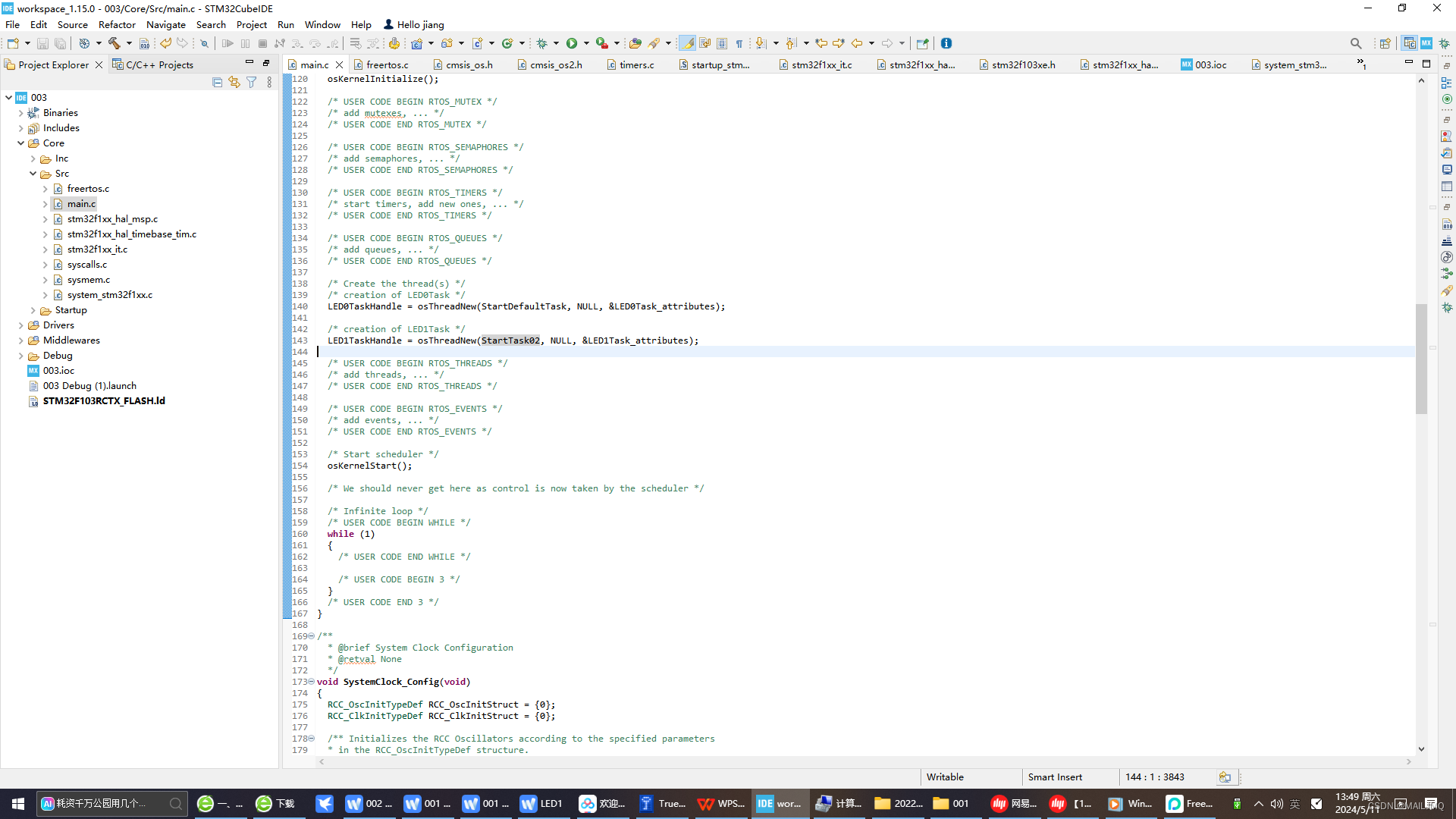The image size is (1456, 819).
Task: Open the Project menu
Action: click(251, 24)
